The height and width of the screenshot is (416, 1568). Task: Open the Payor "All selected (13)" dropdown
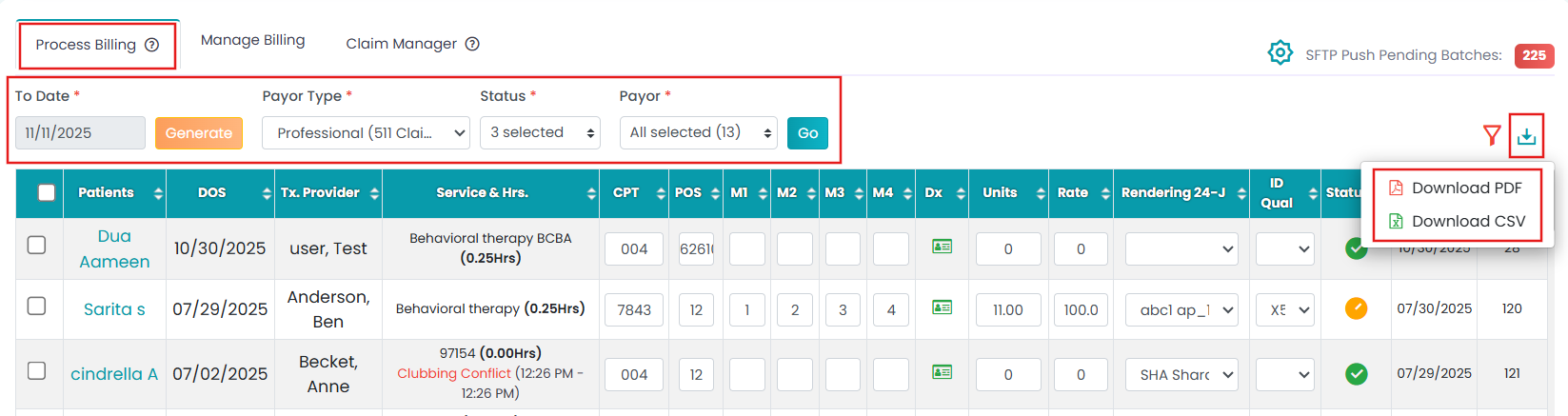tap(698, 133)
